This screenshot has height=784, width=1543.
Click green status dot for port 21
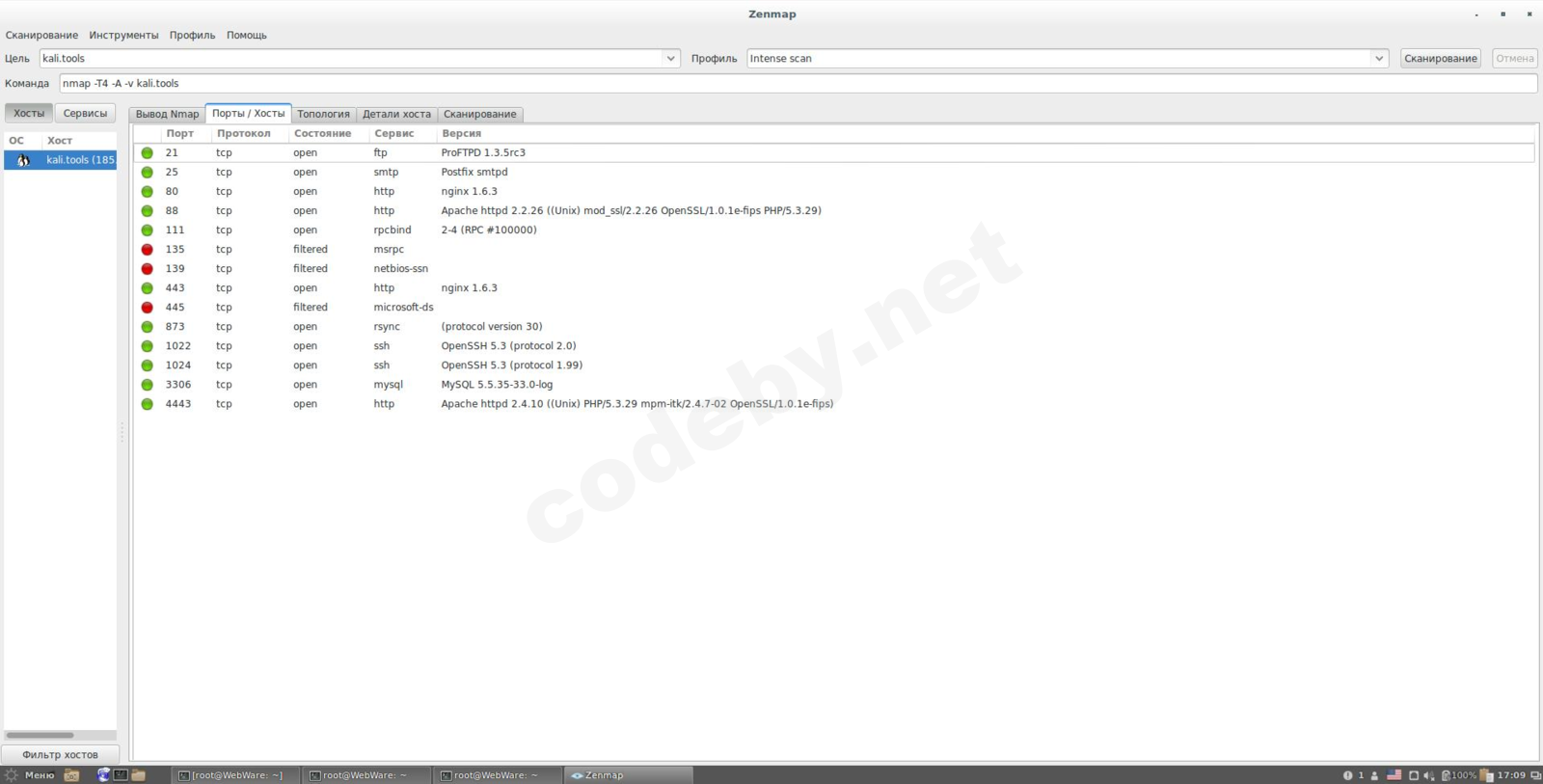coord(147,152)
